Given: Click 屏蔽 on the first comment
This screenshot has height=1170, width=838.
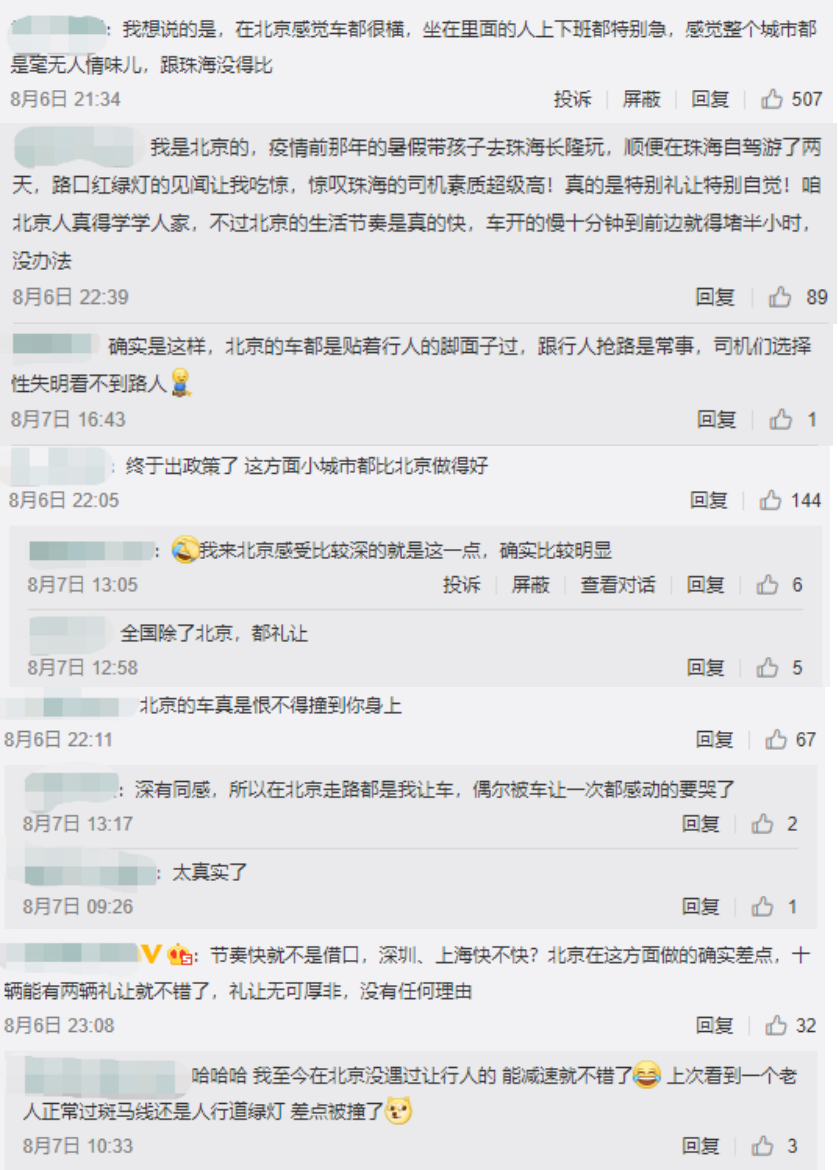Looking at the screenshot, I should click(642, 98).
